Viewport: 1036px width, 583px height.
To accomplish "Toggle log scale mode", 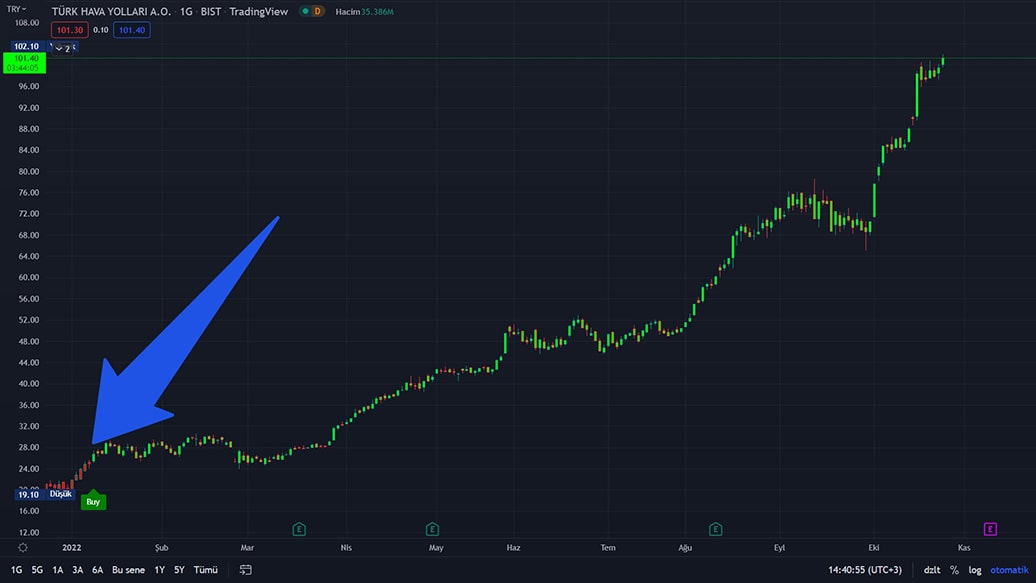I will tap(975, 569).
